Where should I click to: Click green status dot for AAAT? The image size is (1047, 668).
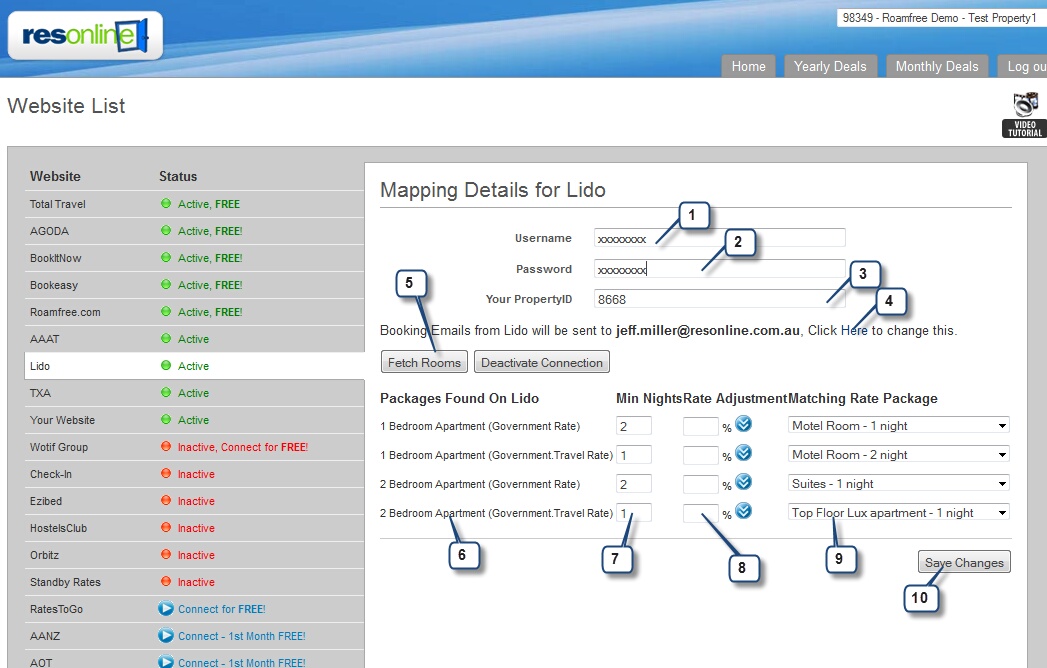(166, 339)
